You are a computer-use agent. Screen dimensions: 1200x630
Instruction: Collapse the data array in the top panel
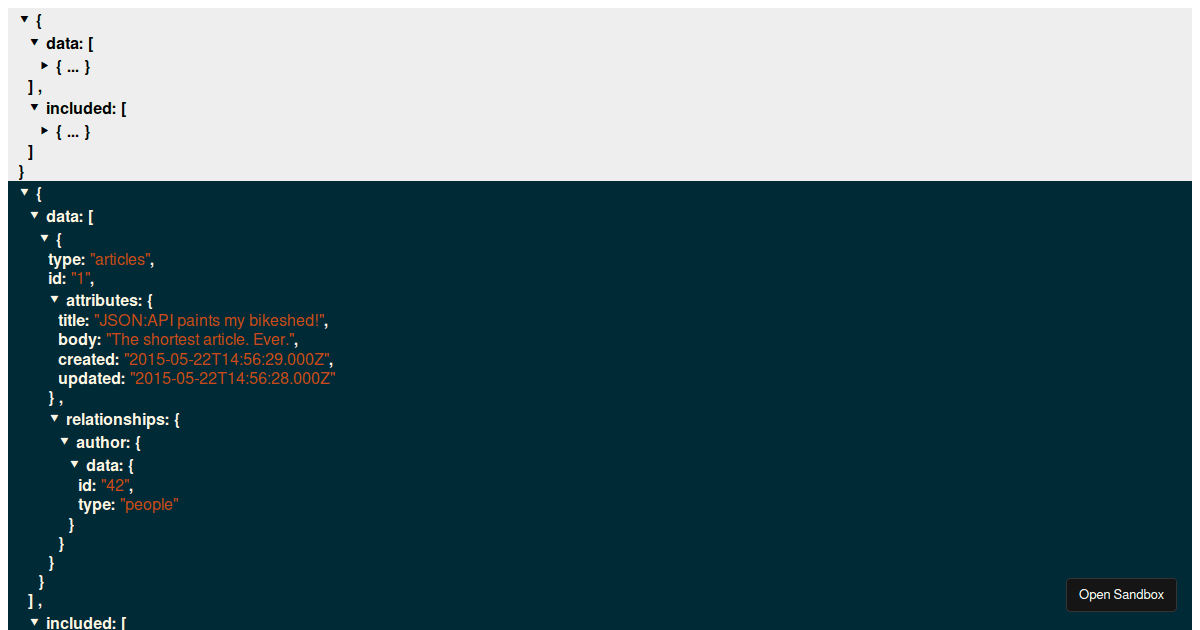pyautogui.click(x=34, y=43)
